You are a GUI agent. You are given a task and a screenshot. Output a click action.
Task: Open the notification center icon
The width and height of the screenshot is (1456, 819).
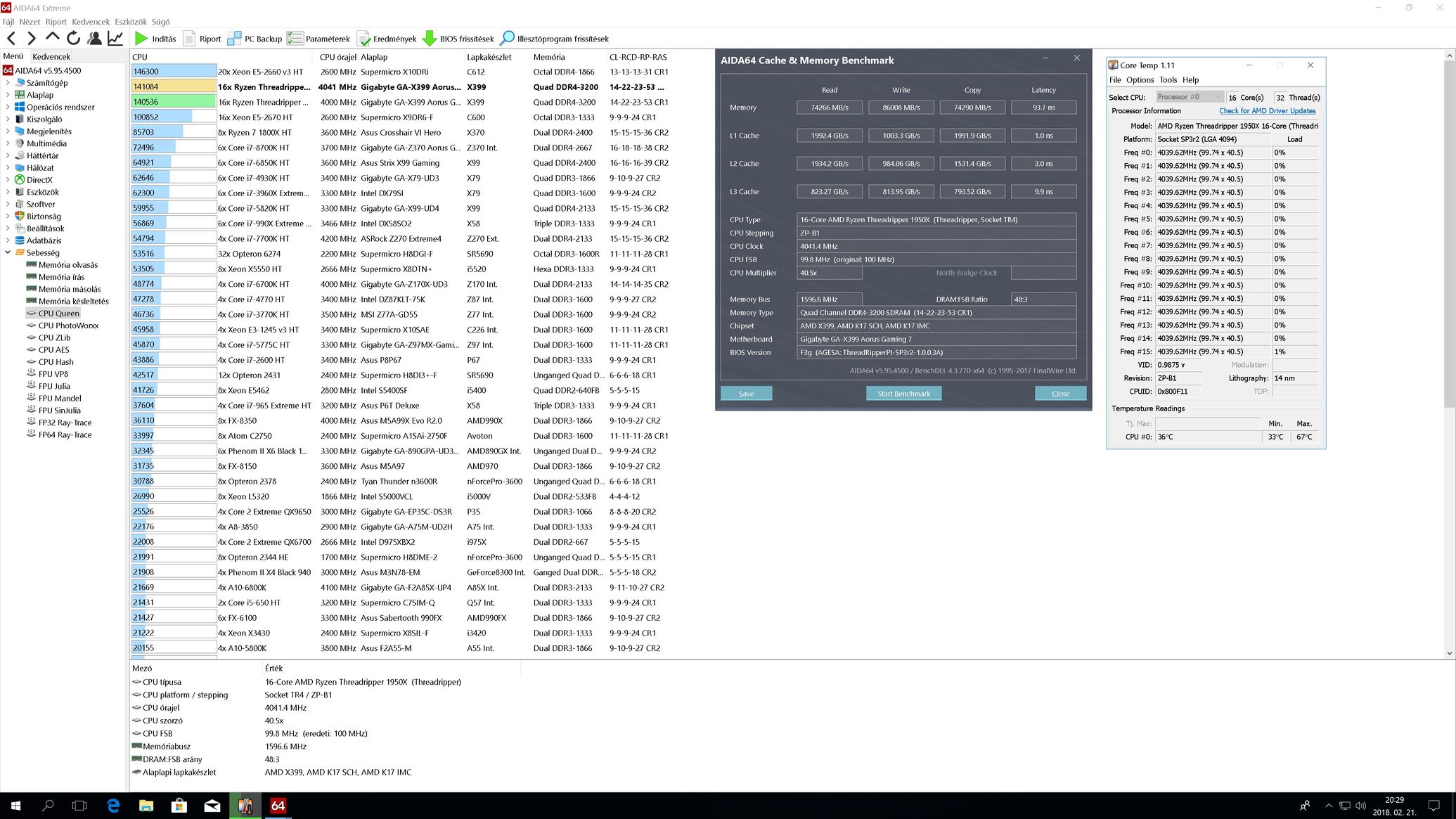coord(1434,806)
